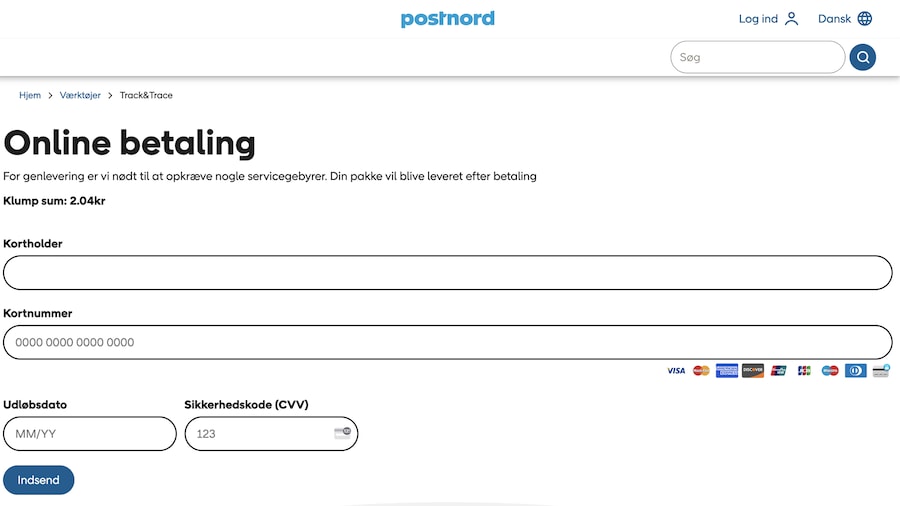This screenshot has height=506, width=900.
Task: Click the Visa card logo
Action: (x=676, y=371)
